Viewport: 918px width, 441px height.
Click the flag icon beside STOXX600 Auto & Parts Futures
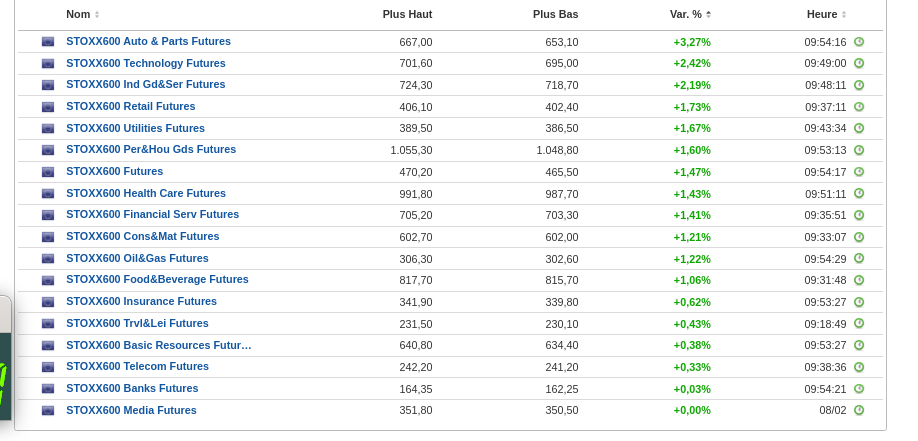(x=48, y=42)
